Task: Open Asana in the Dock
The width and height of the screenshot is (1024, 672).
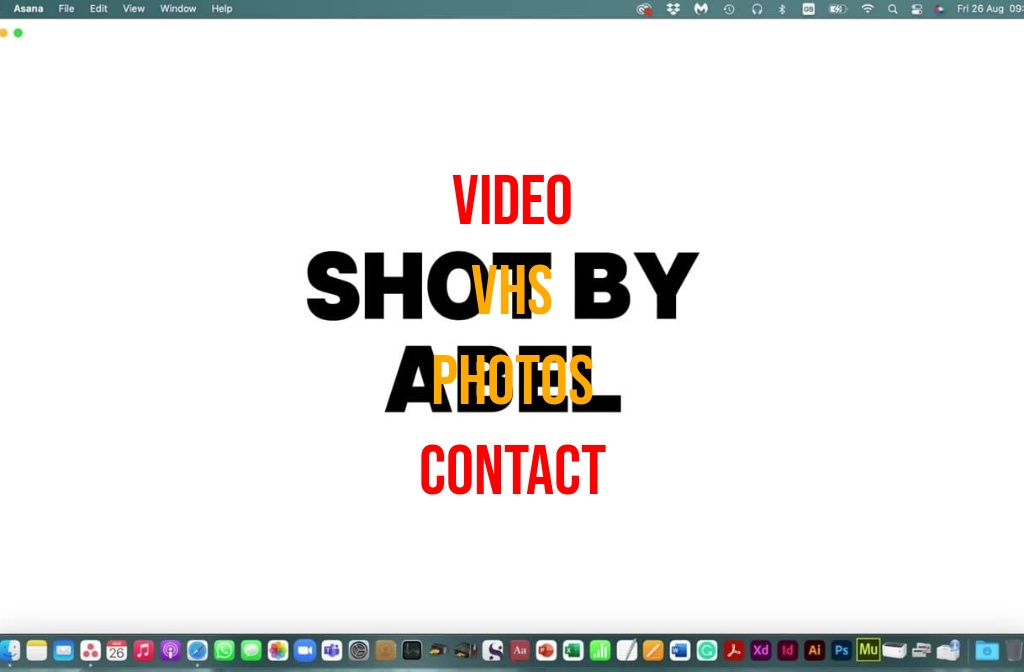Action: pyautogui.click(x=90, y=650)
